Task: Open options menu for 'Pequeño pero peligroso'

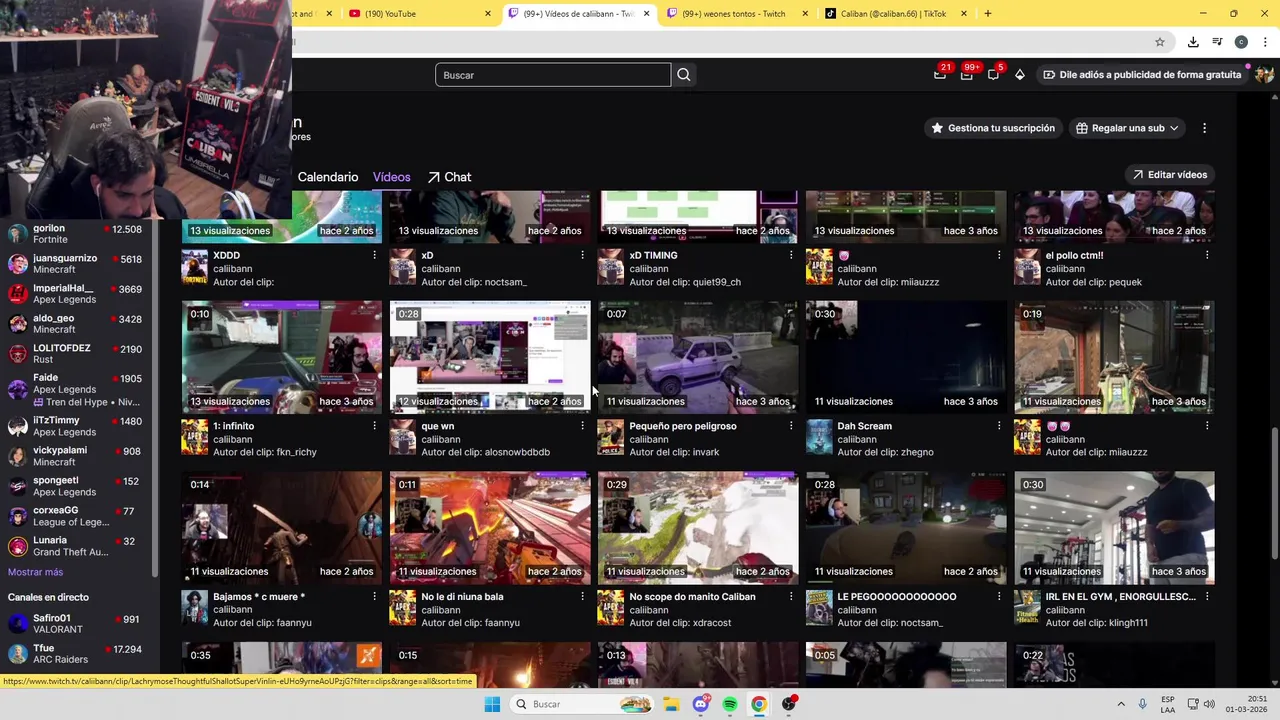Action: coord(790,426)
